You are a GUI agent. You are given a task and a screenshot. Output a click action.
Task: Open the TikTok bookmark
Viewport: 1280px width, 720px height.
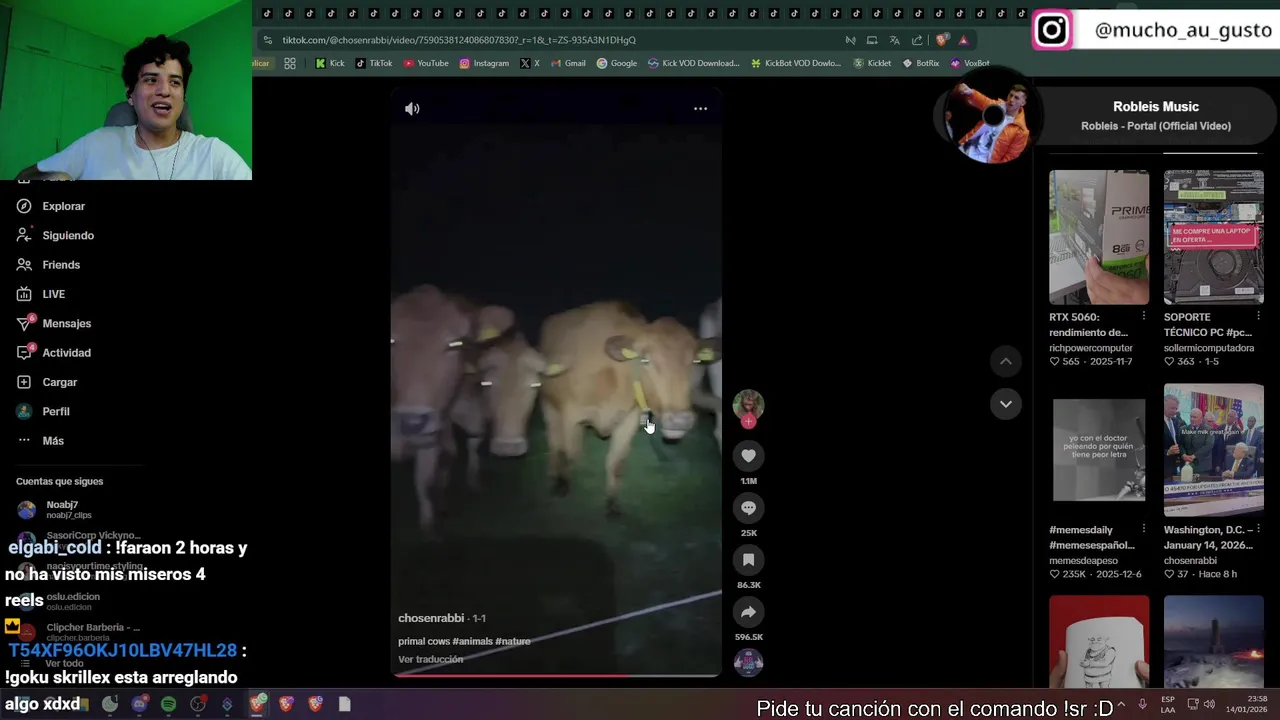[373, 63]
